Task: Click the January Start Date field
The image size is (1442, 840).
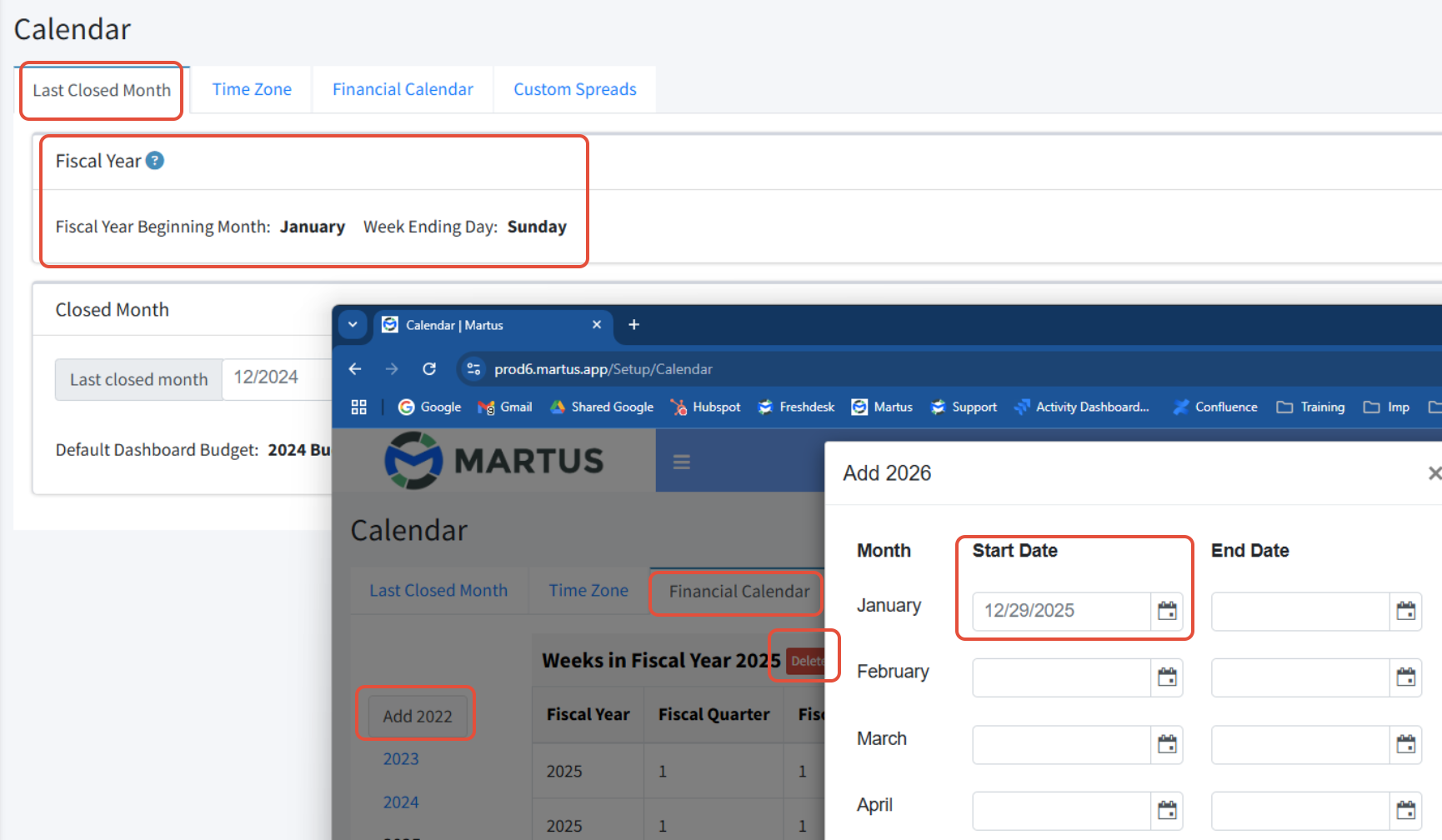Action: (1061, 611)
